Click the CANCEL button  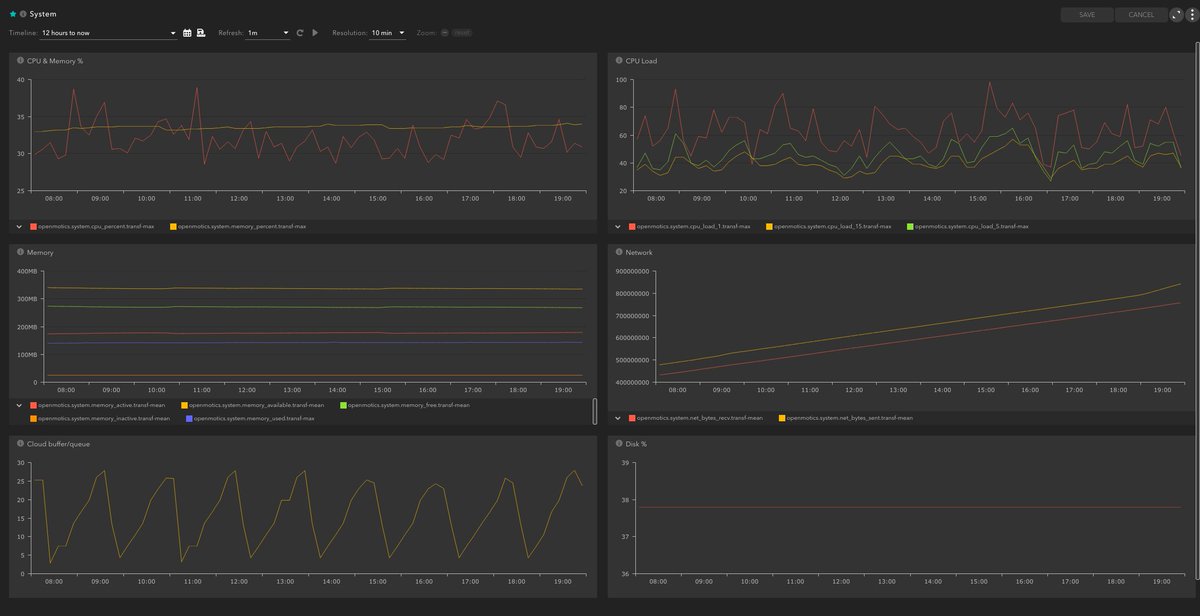(x=1141, y=15)
